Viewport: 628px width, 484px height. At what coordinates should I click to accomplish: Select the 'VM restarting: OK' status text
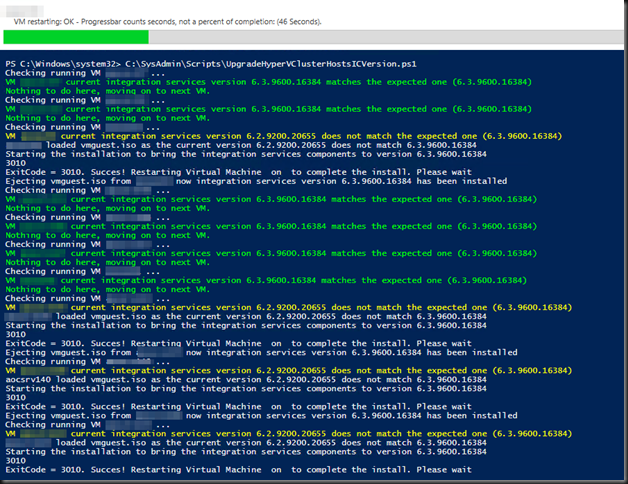point(44,22)
